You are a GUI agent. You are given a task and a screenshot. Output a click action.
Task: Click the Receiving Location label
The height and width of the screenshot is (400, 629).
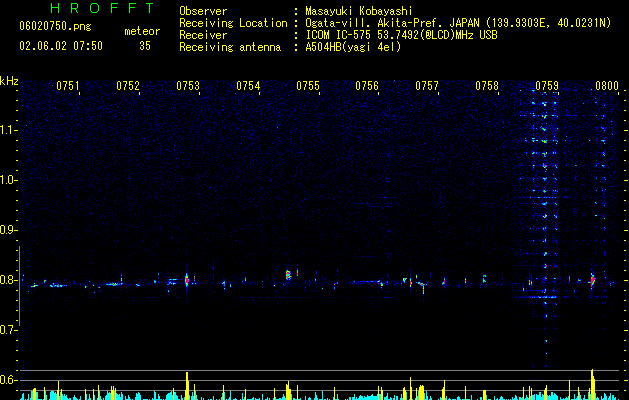tap(233, 23)
